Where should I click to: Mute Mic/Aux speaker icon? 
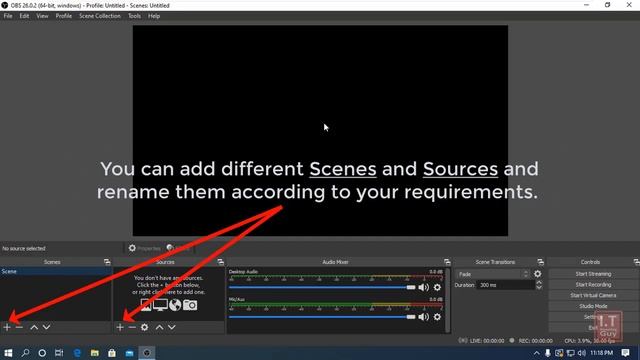pyautogui.click(x=424, y=316)
